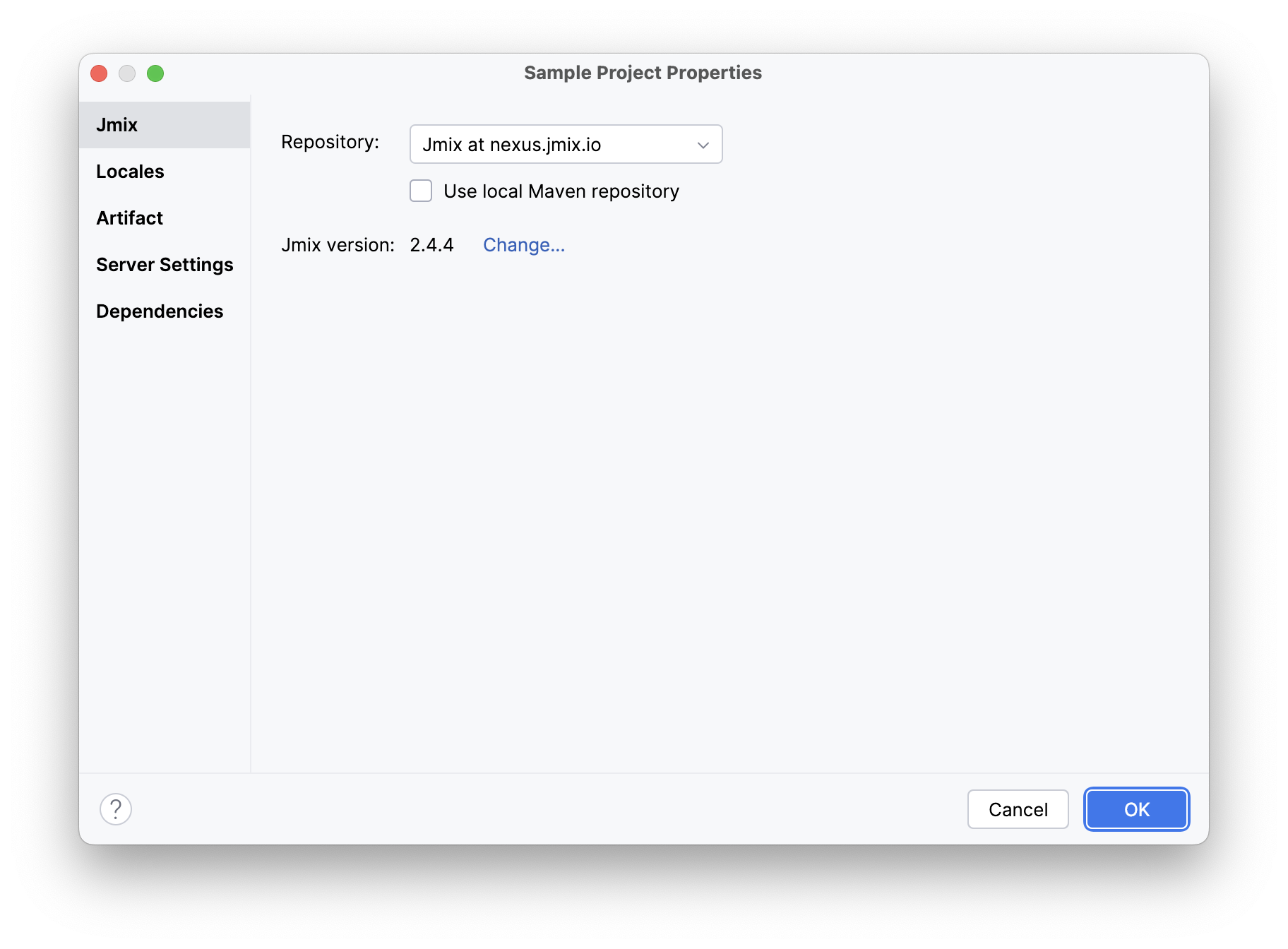Switch to the Locales section
Image resolution: width=1288 pixels, height=949 pixels.
pyautogui.click(x=130, y=172)
